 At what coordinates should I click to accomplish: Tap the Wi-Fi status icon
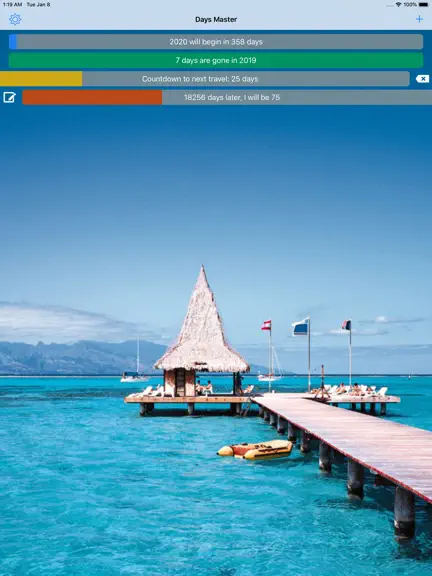[398, 4]
